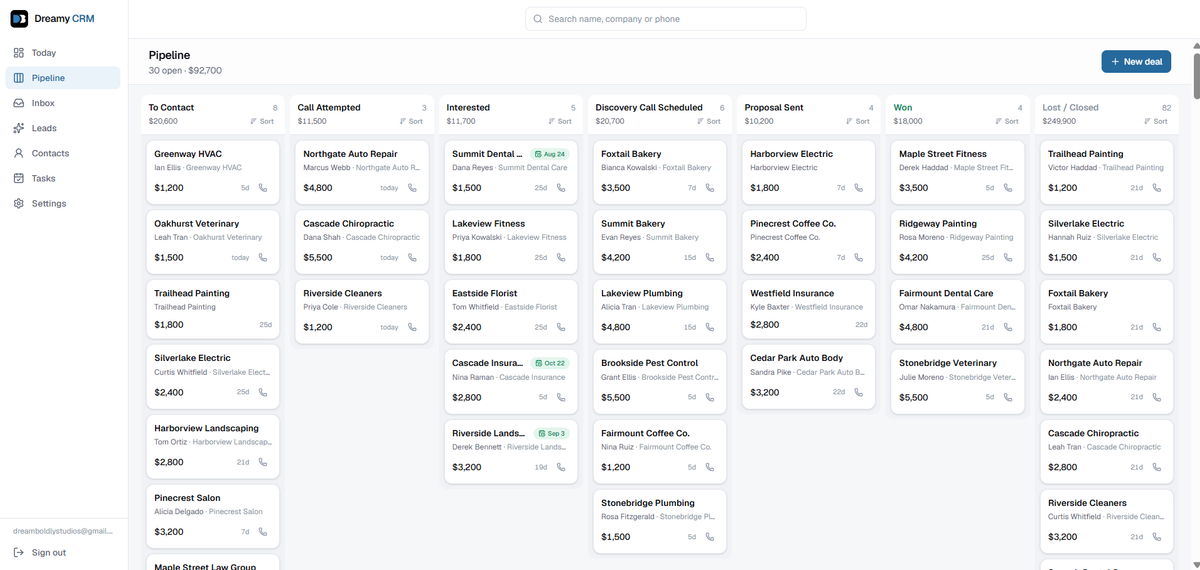Click the Dreamy CRM logo icon
This screenshot has width=1200, height=570.
pyautogui.click(x=19, y=19)
